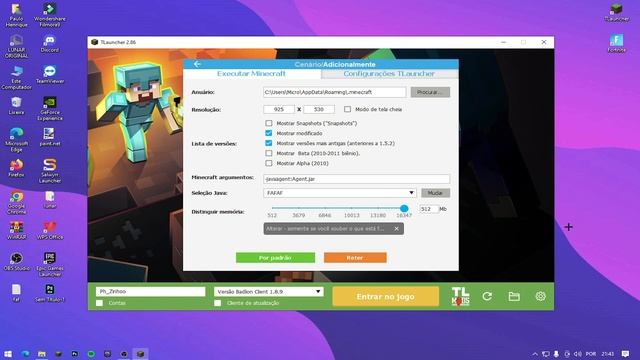640x360 pixels.
Task: Open Paulo Henrique user folder icon
Action: point(16,15)
